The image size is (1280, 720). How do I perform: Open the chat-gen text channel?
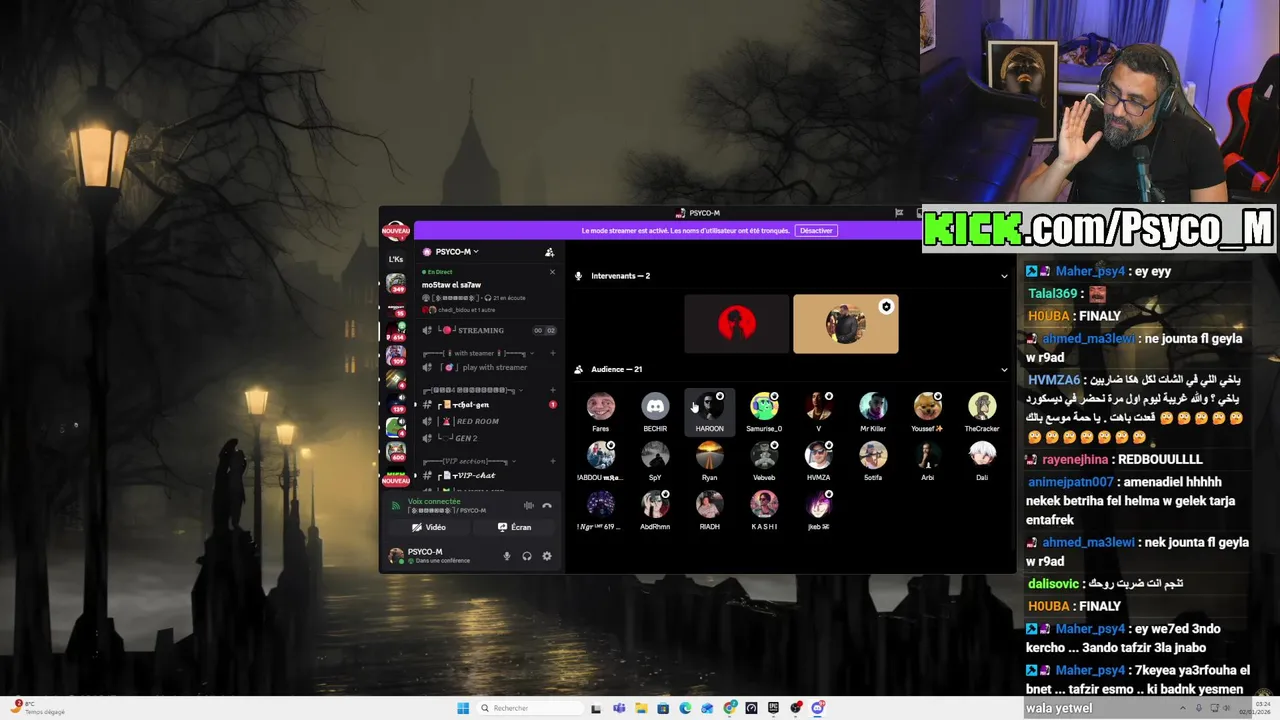click(471, 404)
